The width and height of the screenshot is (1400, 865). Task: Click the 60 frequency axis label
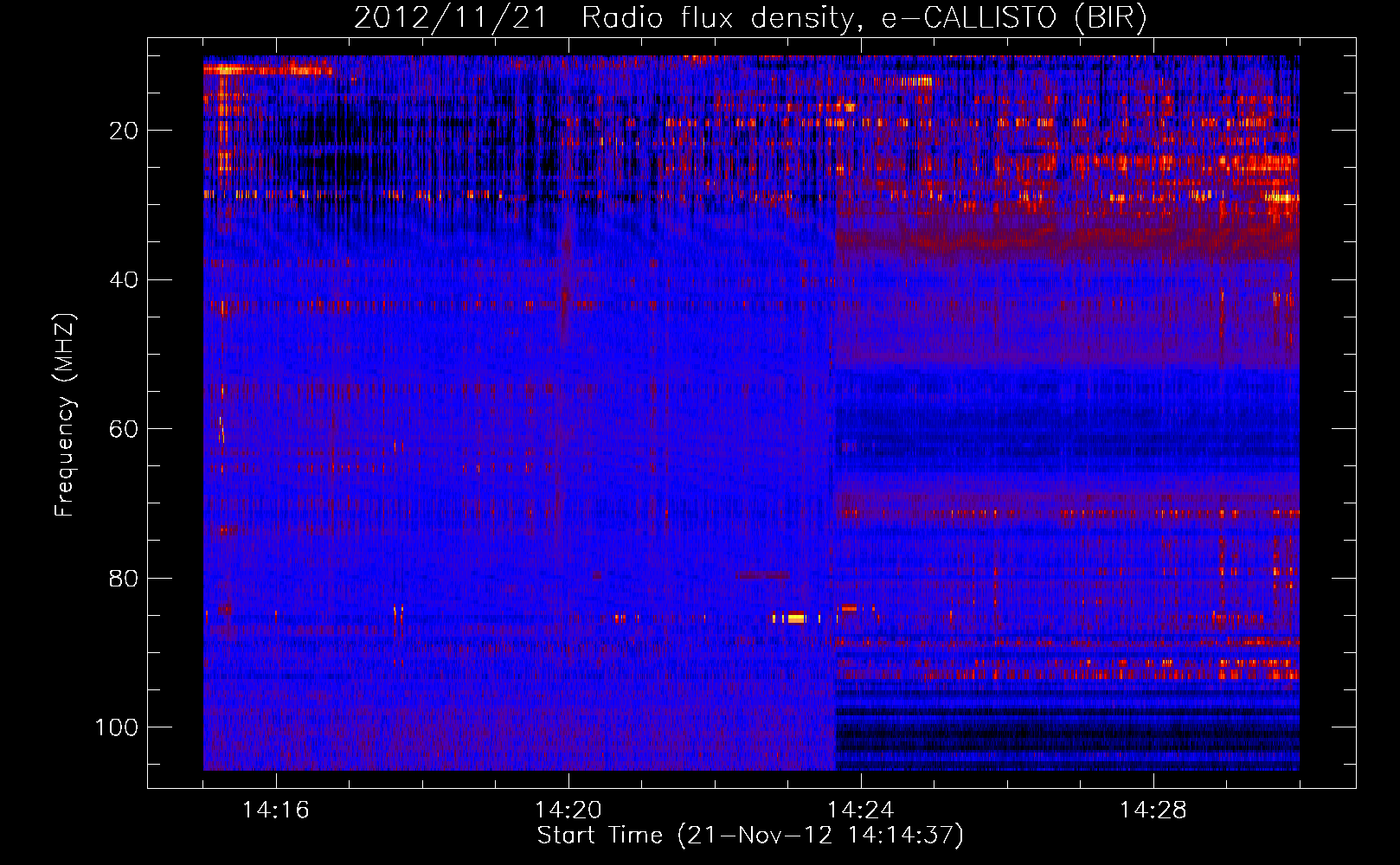point(124,429)
